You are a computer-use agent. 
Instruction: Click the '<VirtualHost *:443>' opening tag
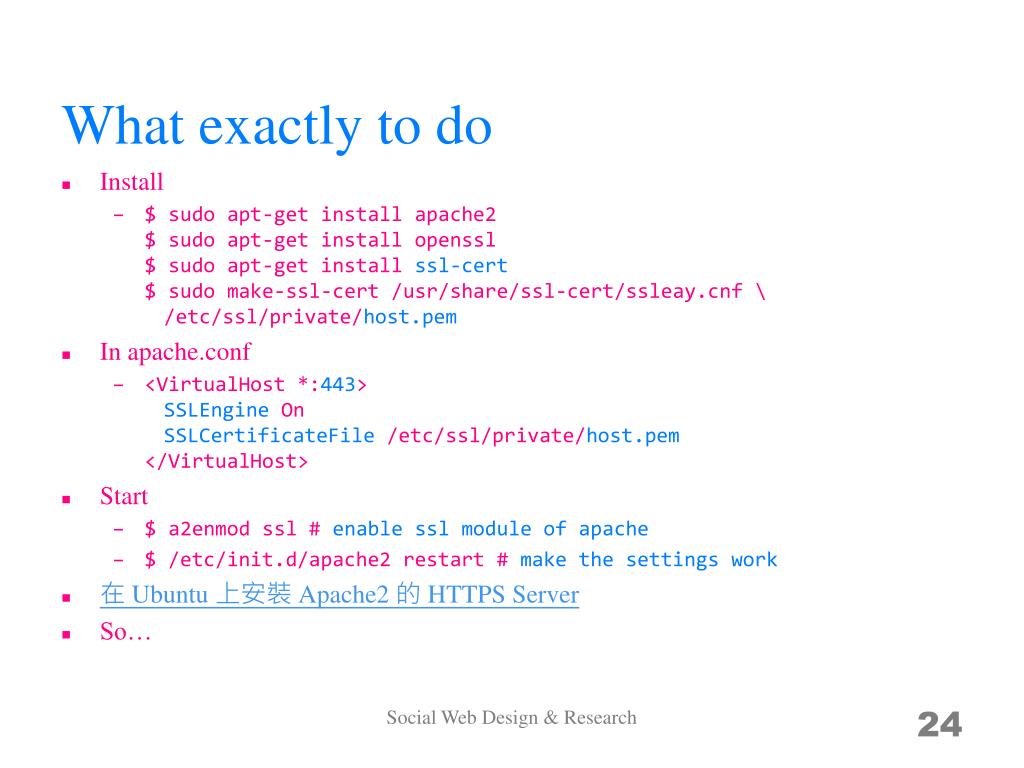256,384
